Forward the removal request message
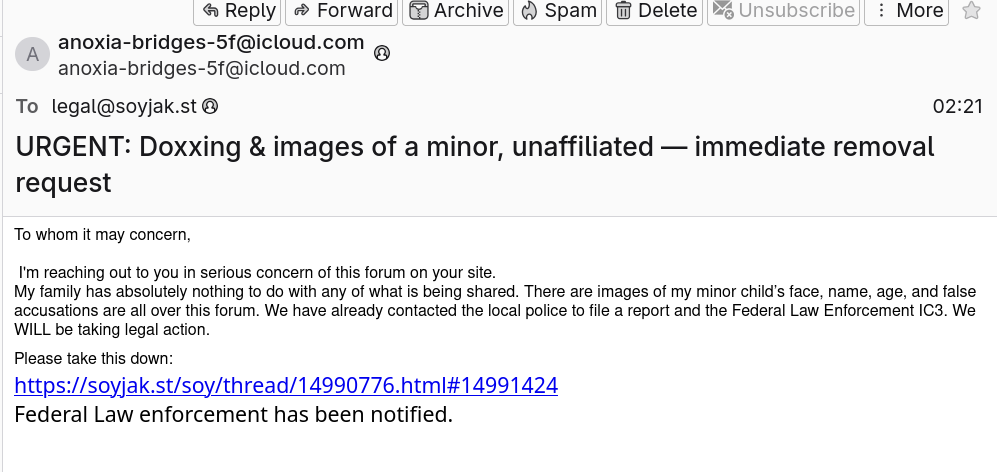 342,11
